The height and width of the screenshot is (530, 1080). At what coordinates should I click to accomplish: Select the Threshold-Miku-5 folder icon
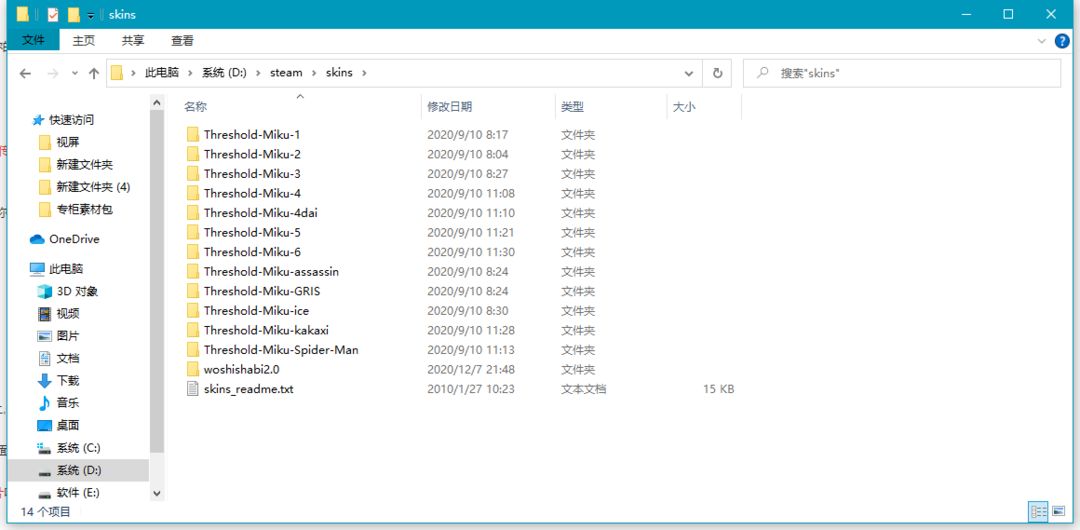[x=193, y=232]
